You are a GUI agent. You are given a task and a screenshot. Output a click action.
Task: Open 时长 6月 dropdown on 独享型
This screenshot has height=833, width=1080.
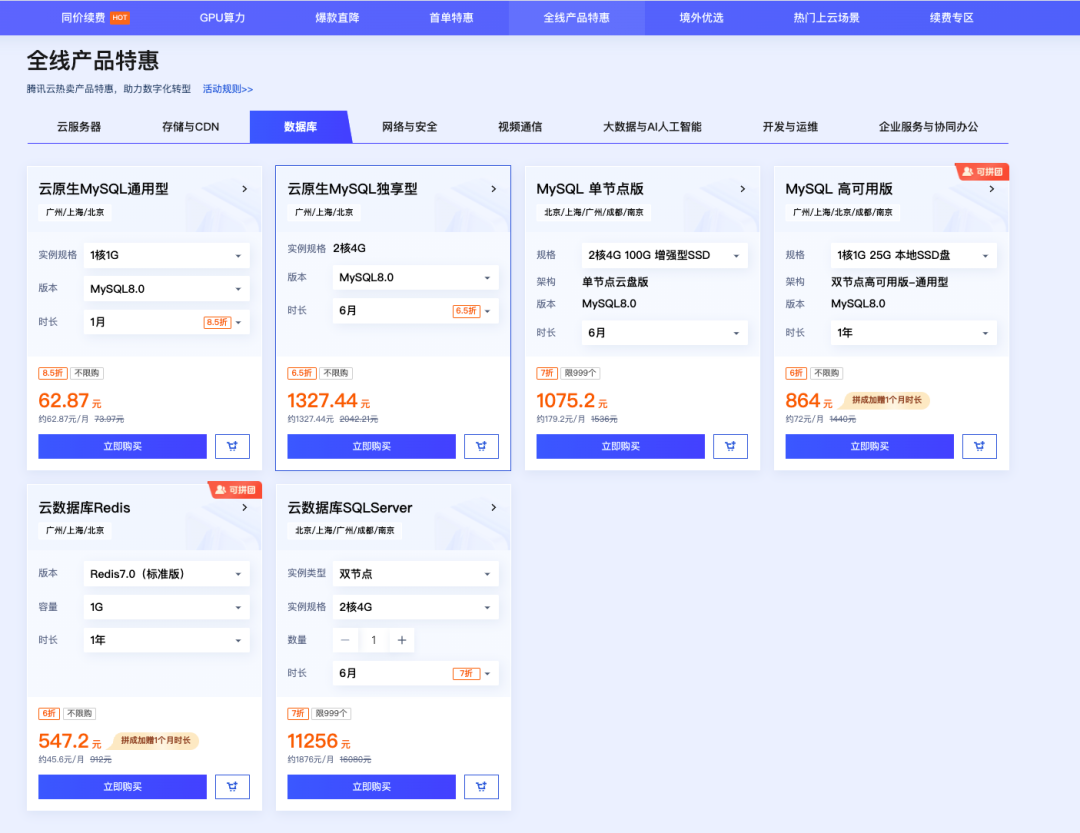click(416, 311)
